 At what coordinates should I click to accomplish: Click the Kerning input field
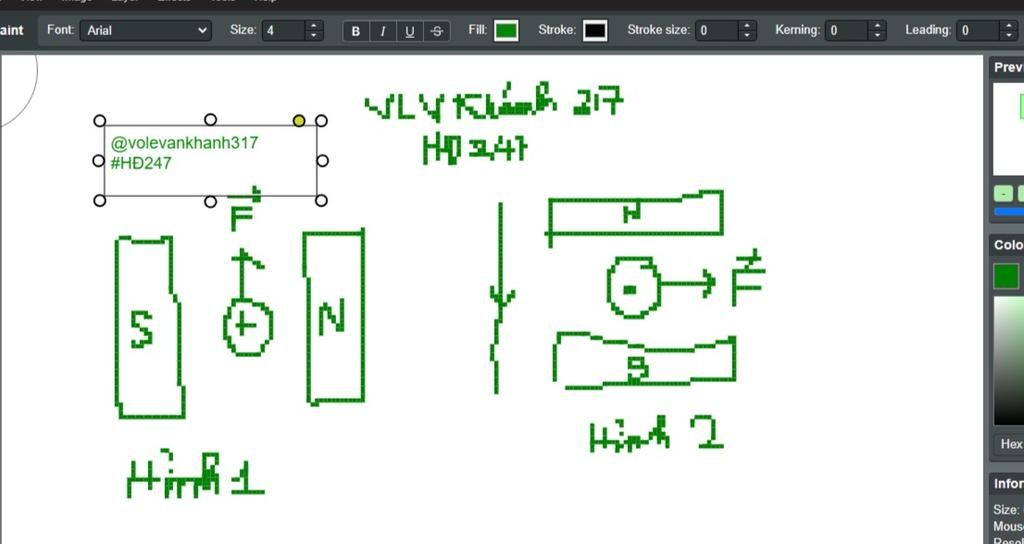point(846,30)
